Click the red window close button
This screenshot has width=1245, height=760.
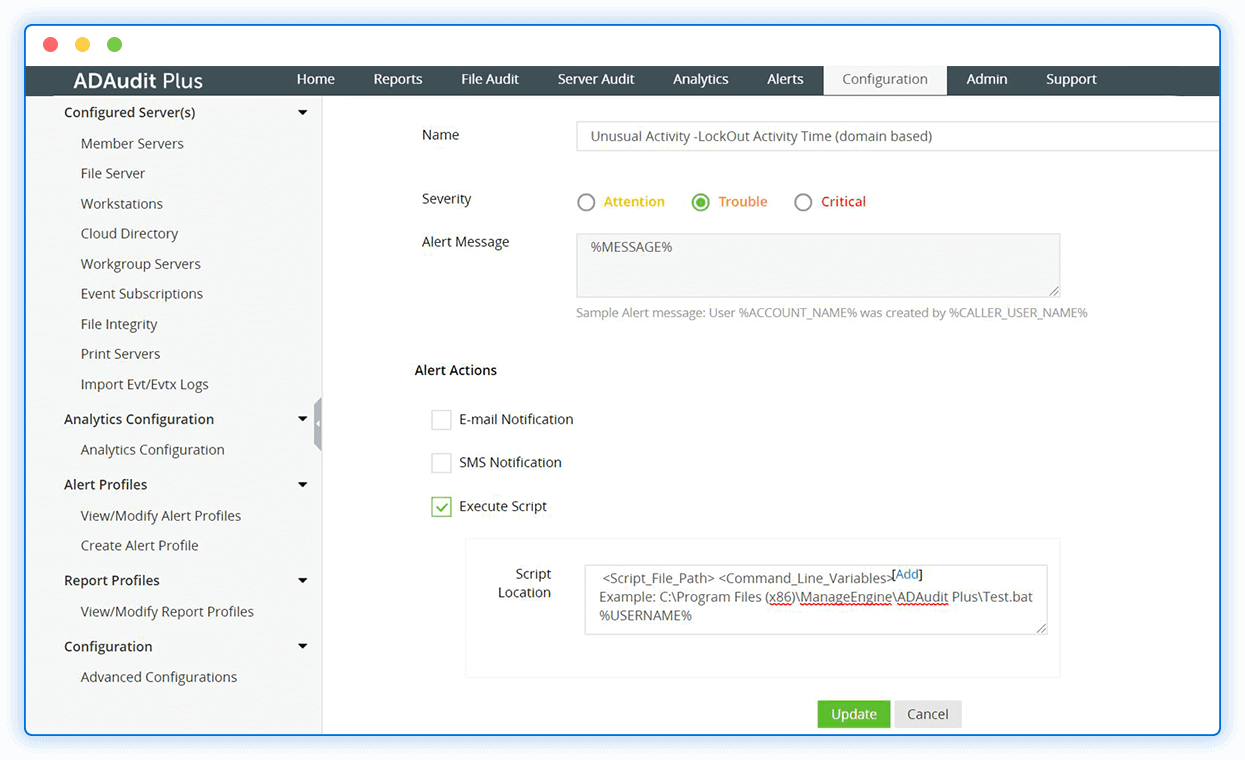pos(51,44)
